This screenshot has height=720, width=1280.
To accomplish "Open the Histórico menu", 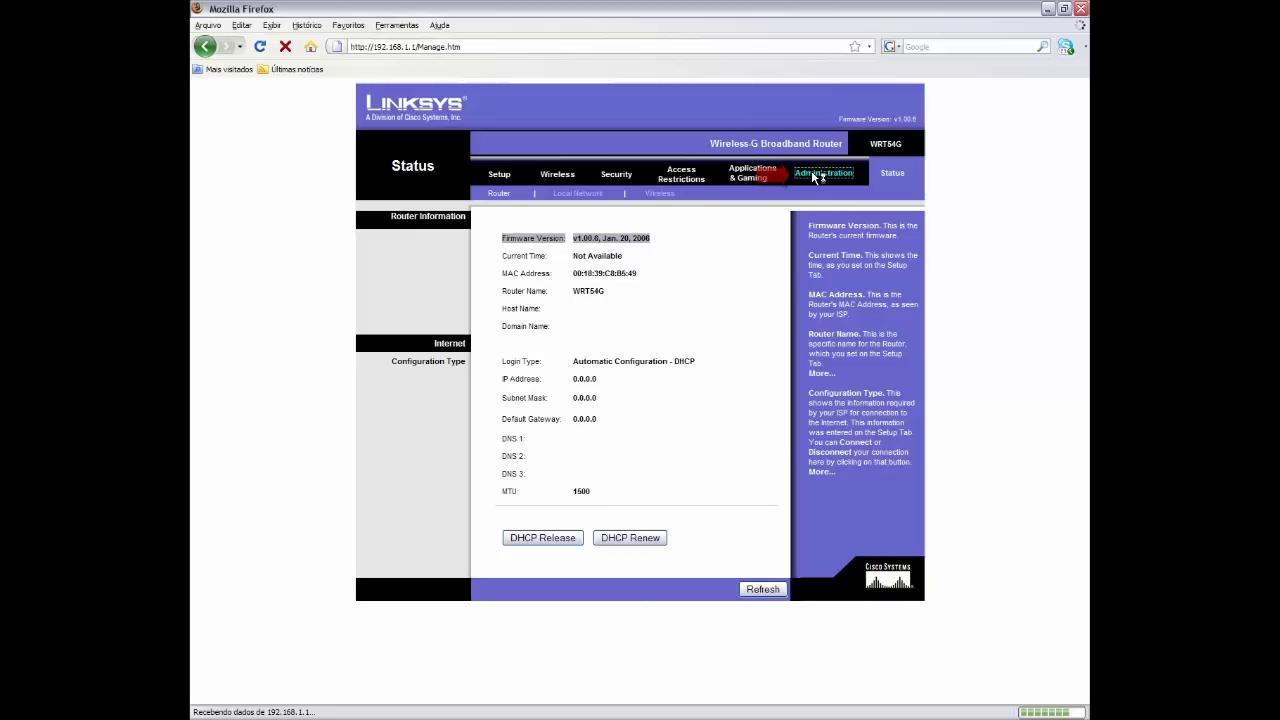I will tap(307, 25).
